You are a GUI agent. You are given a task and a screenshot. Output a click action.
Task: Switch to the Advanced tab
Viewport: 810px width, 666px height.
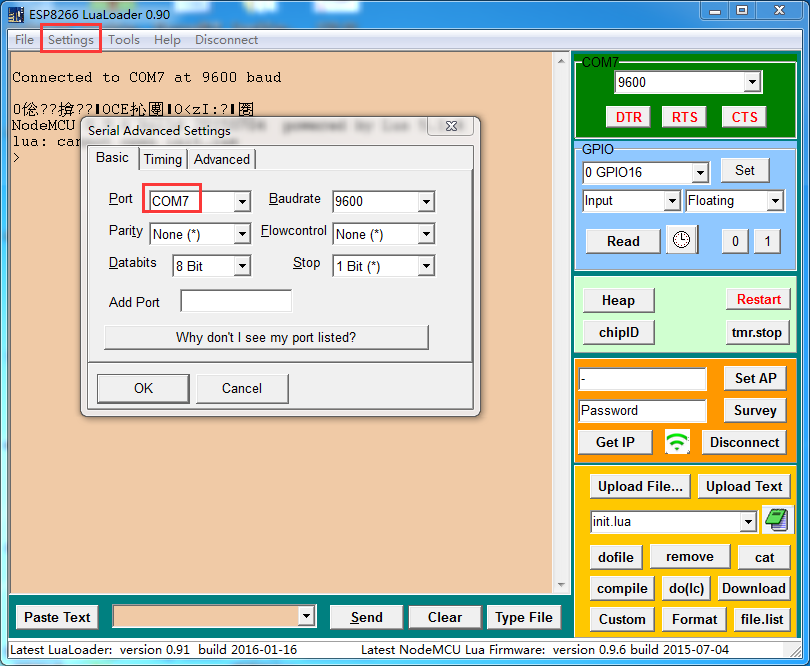222,159
